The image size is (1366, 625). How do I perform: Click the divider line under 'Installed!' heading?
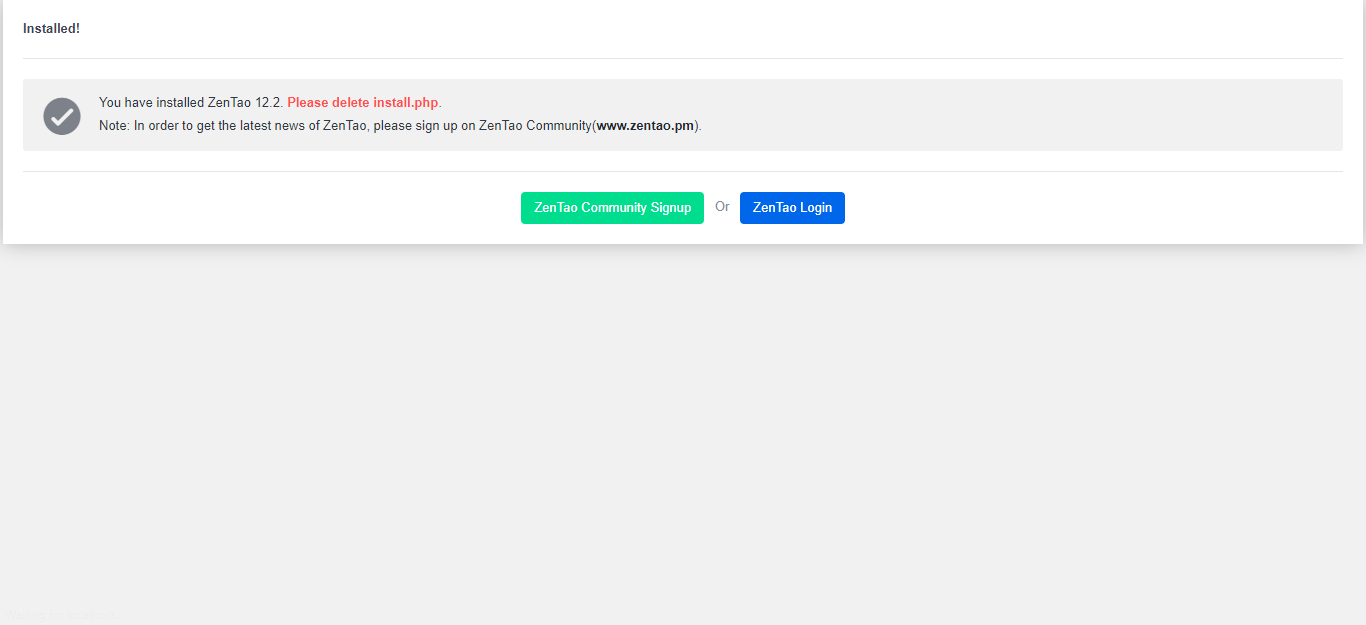[683, 58]
